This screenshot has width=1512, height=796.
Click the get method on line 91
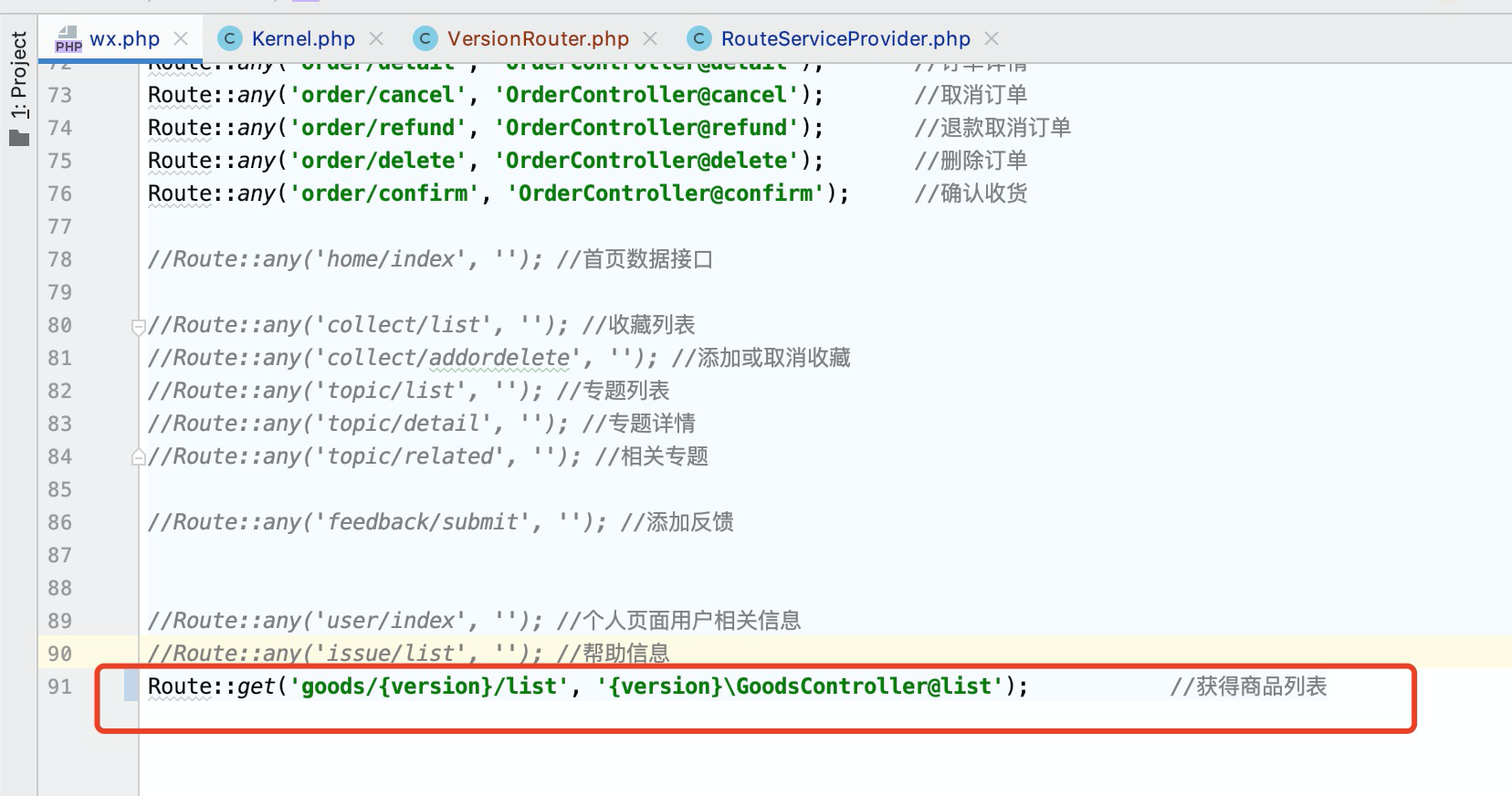(257, 686)
